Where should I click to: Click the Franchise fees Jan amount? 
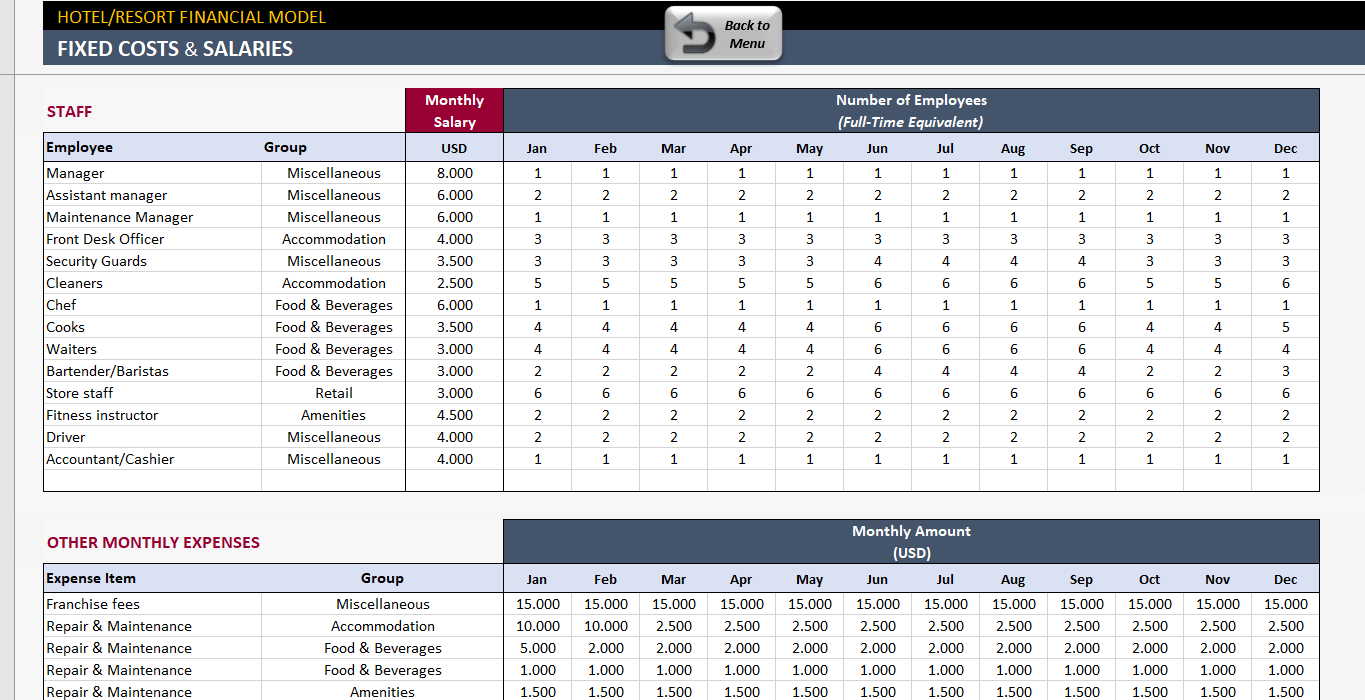tap(537, 604)
